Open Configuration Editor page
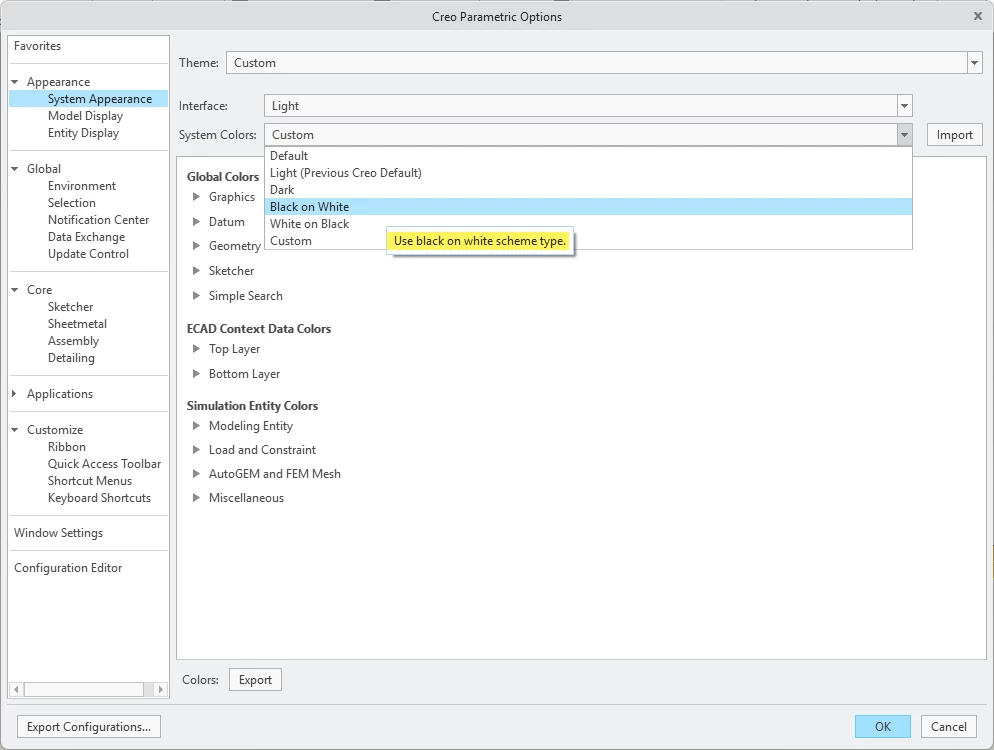Image resolution: width=994 pixels, height=750 pixels. (x=68, y=568)
